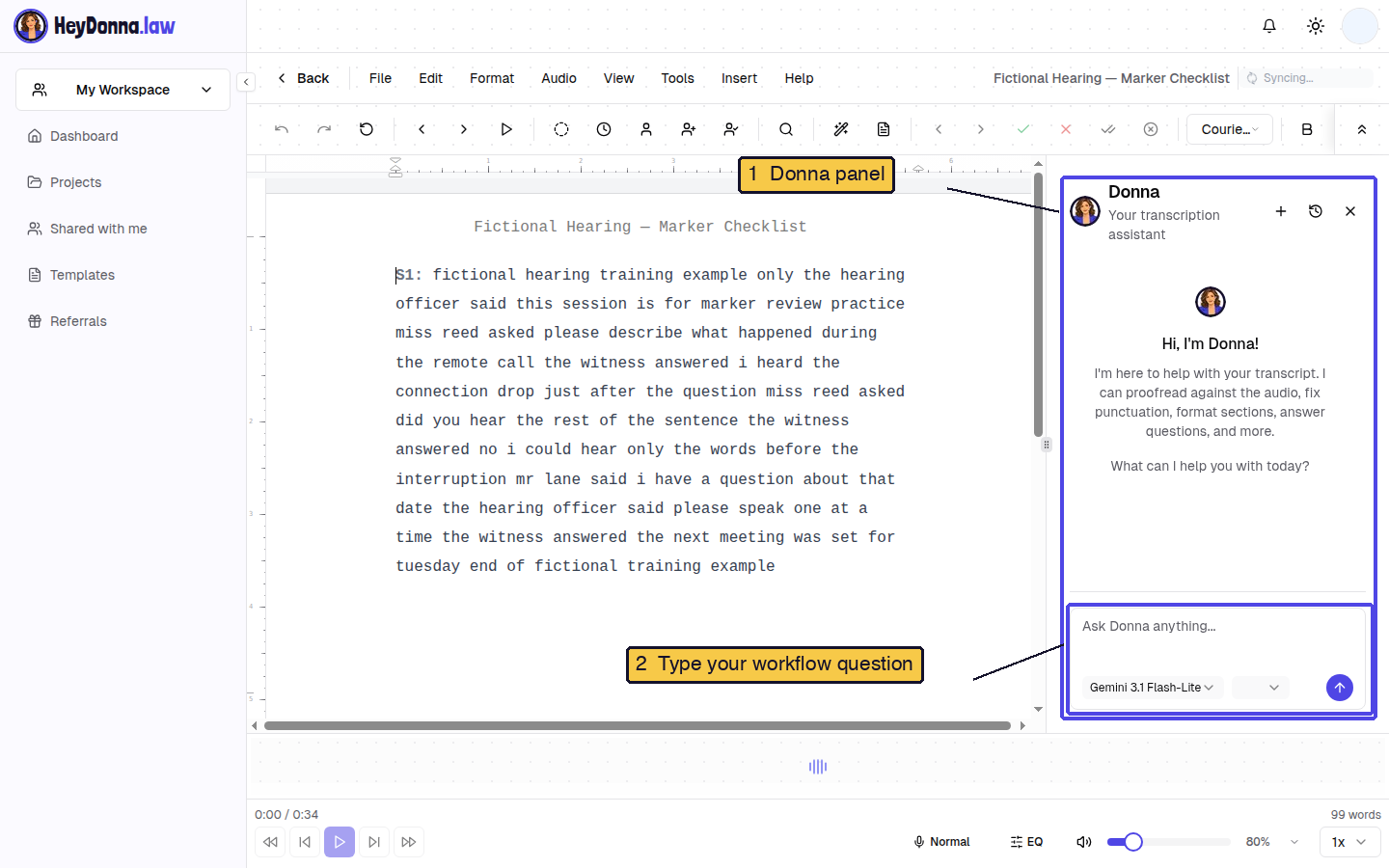
Task: Select the dashed circle tool in the toolbar
Action: coord(561,129)
